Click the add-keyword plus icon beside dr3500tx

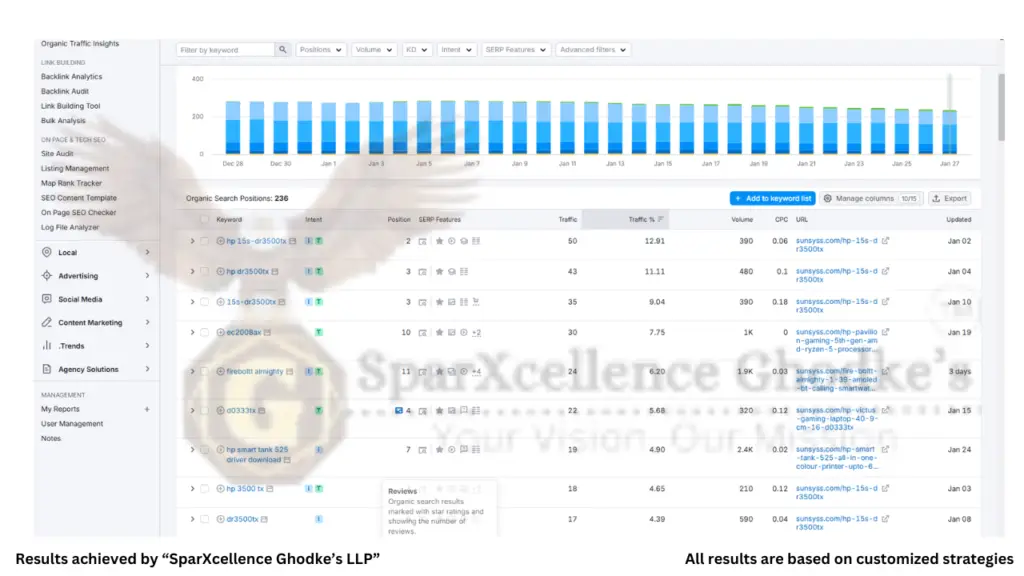[221, 519]
